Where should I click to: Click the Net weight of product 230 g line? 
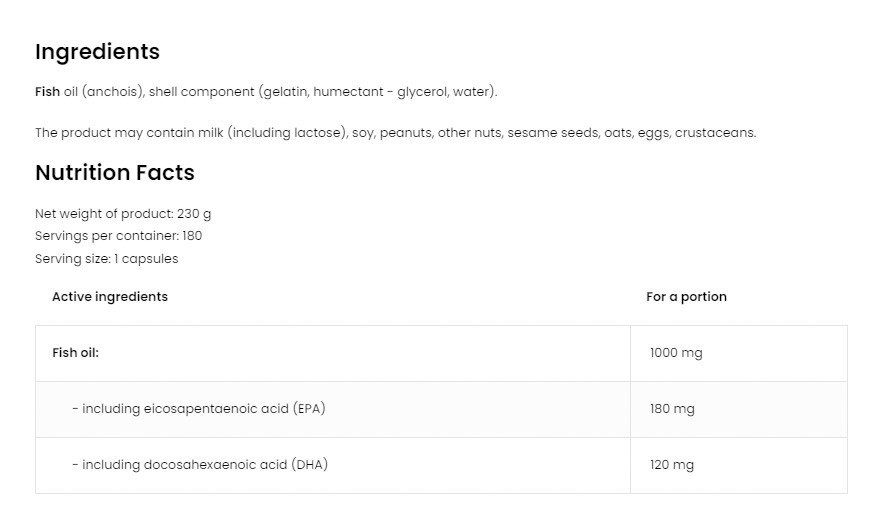coord(123,213)
